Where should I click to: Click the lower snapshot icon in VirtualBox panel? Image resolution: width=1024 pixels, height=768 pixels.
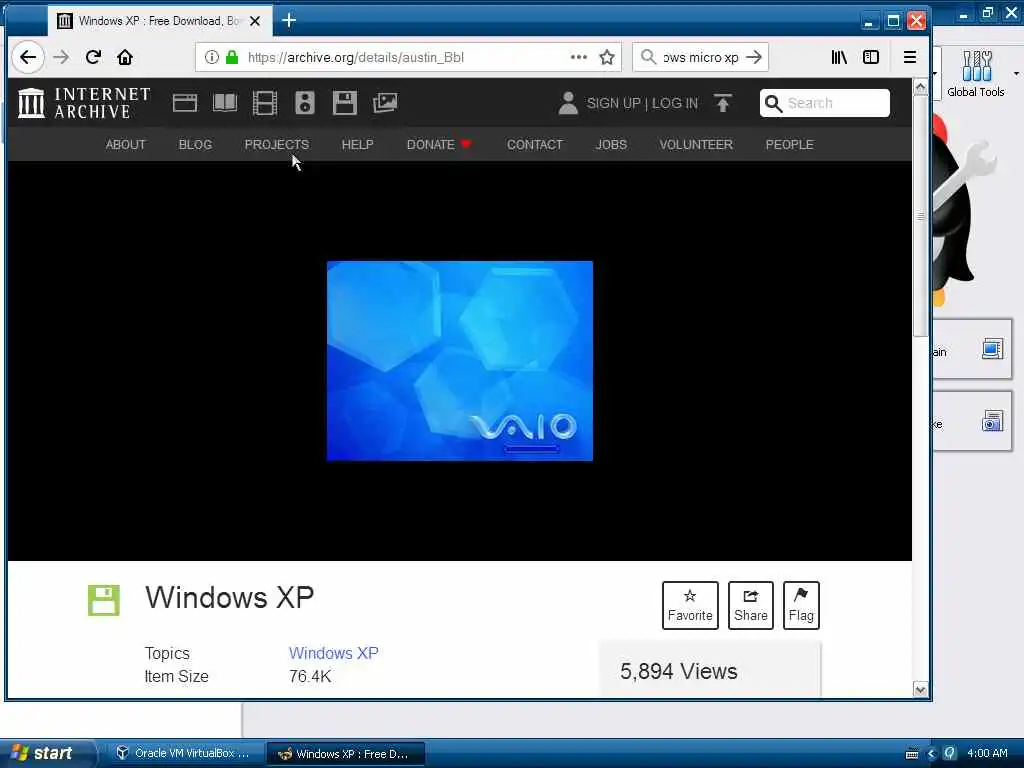coord(993,421)
